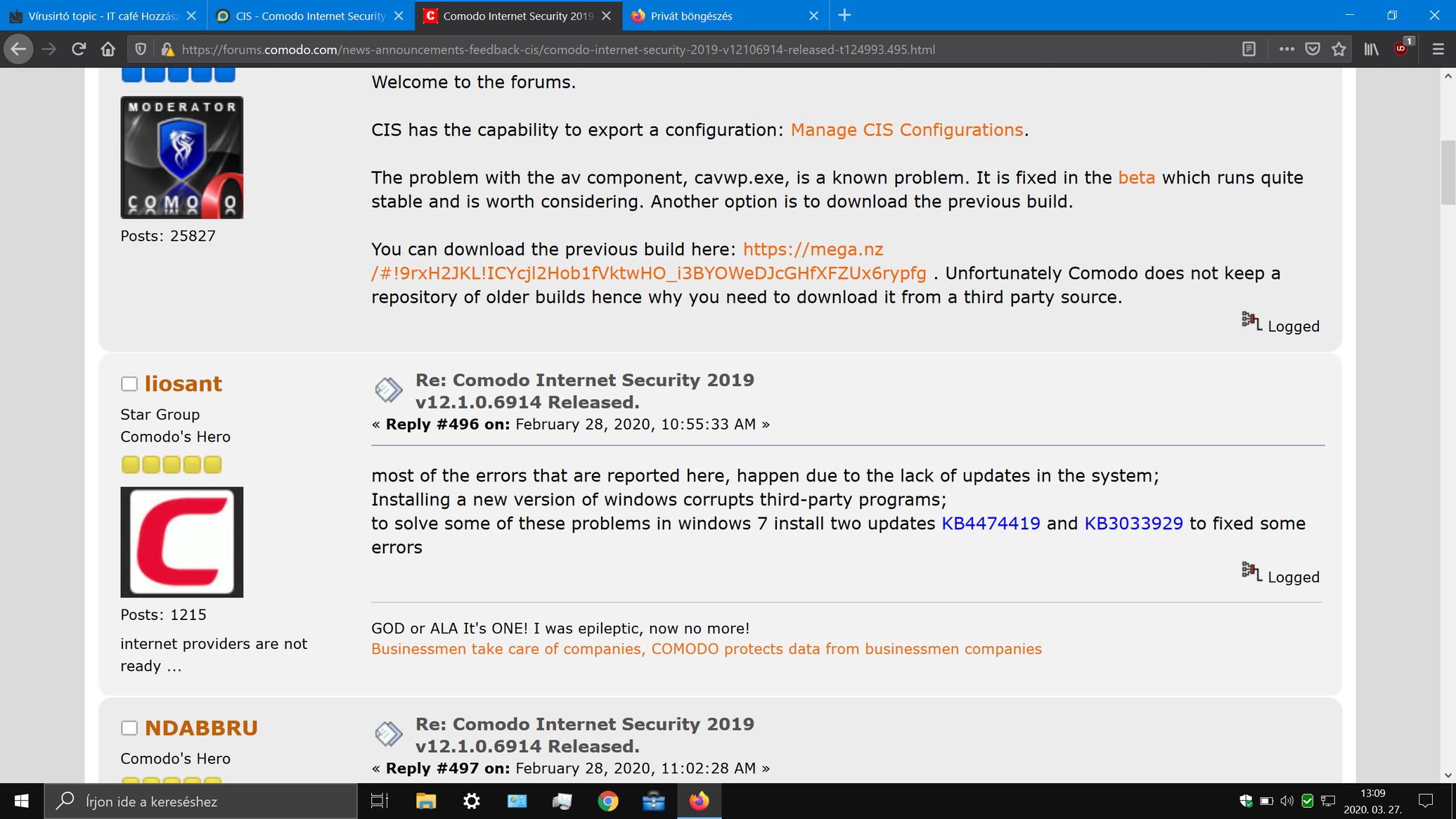
Task: Click Logged icon in liosant's post
Action: coord(1251,572)
